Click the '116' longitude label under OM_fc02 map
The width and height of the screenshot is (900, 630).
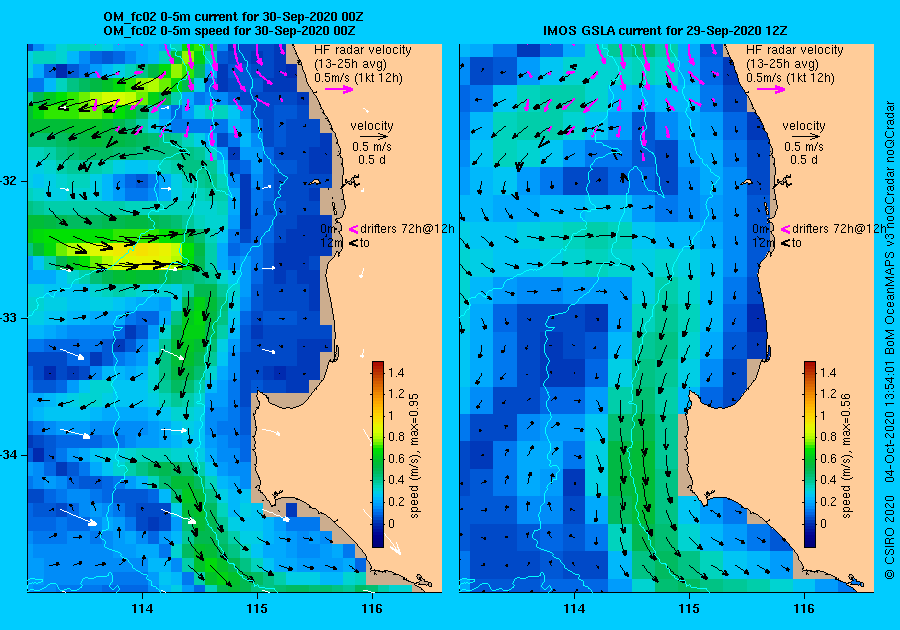click(372, 609)
